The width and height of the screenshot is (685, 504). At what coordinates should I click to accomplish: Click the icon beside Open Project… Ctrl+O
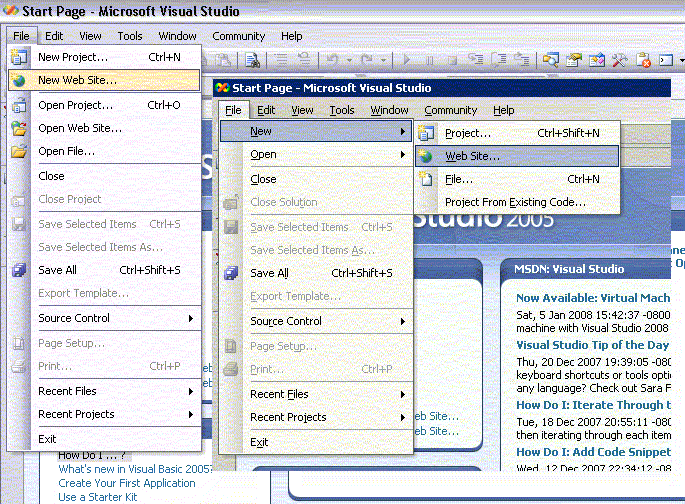tap(19, 105)
